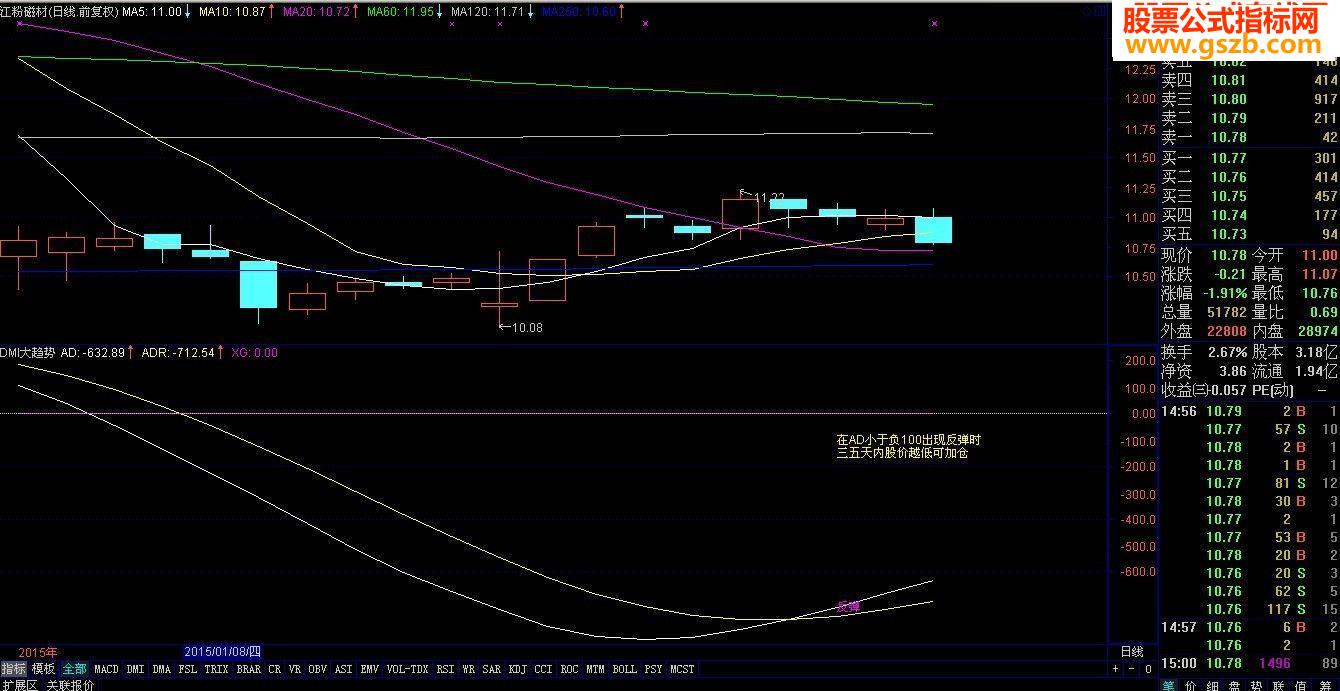Switch to the WR indicator
This screenshot has height=691, width=1340.
(470, 669)
